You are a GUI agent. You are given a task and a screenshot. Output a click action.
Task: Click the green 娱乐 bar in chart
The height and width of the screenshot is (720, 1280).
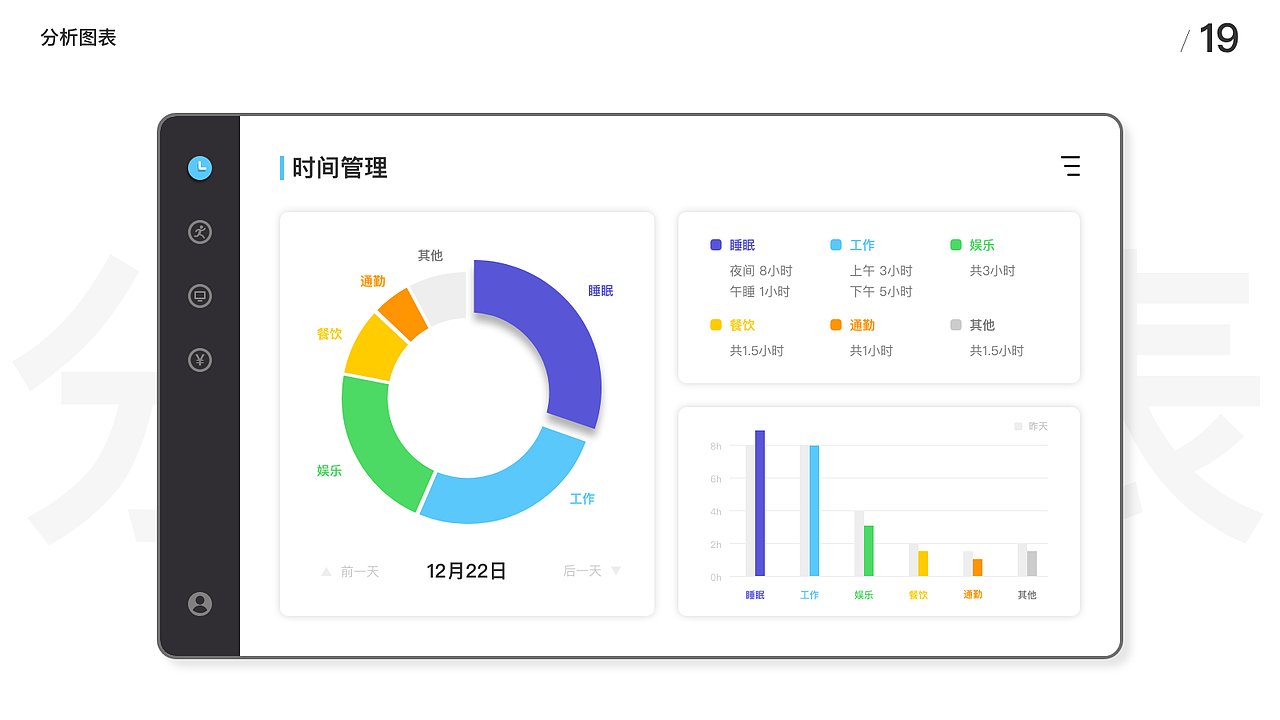click(x=869, y=551)
